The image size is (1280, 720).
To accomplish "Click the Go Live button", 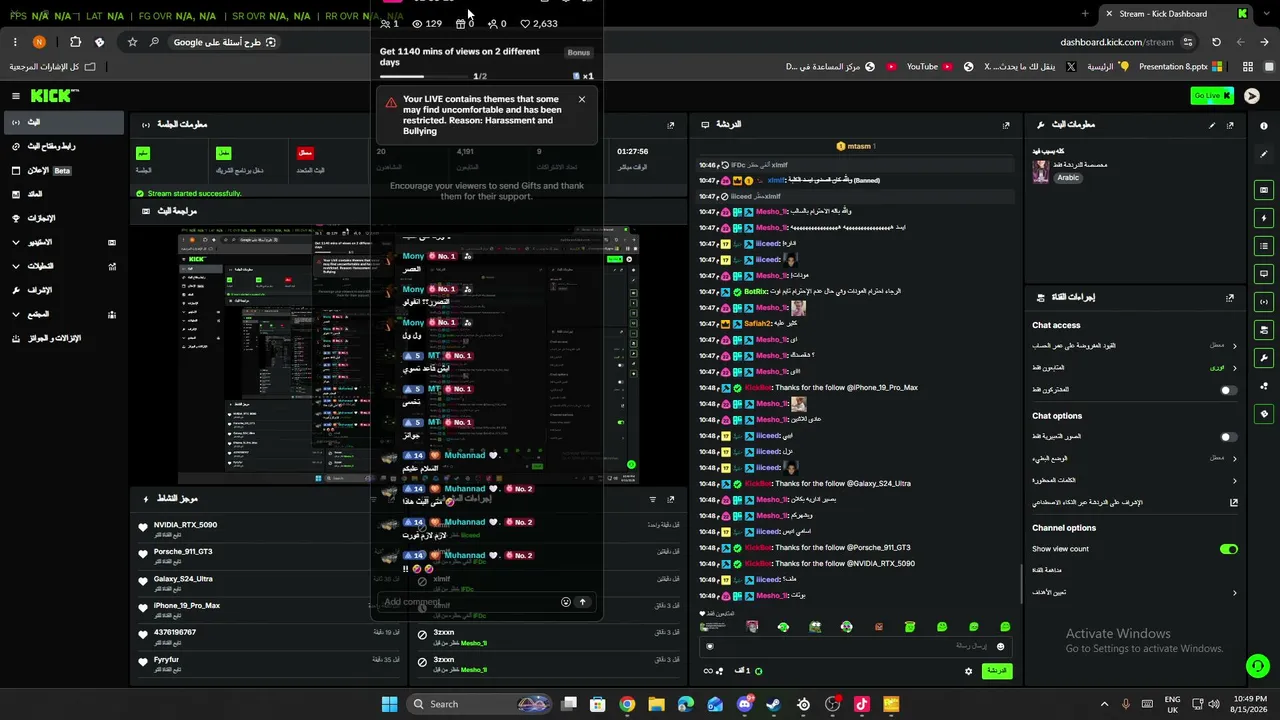I will [1212, 96].
